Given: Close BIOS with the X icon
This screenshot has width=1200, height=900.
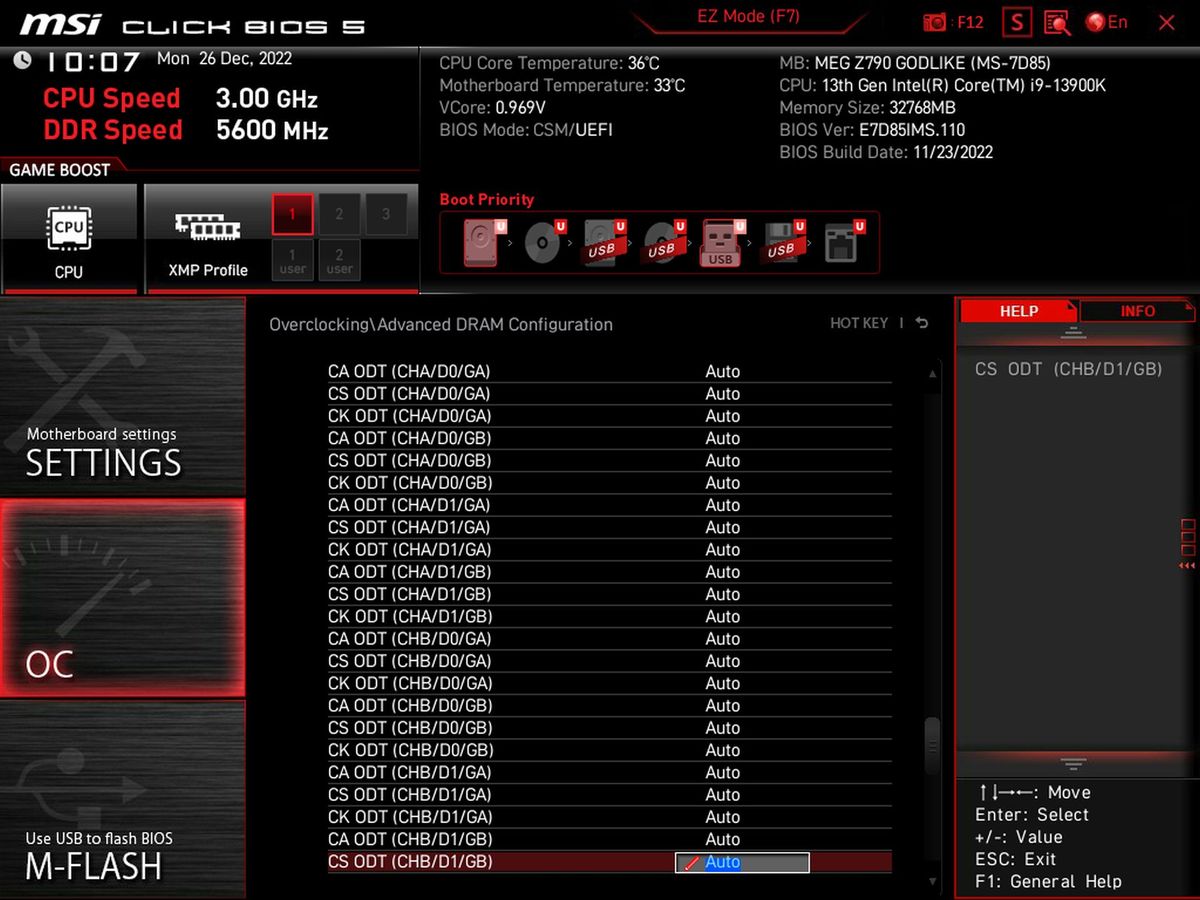Looking at the screenshot, I should (x=1166, y=22).
